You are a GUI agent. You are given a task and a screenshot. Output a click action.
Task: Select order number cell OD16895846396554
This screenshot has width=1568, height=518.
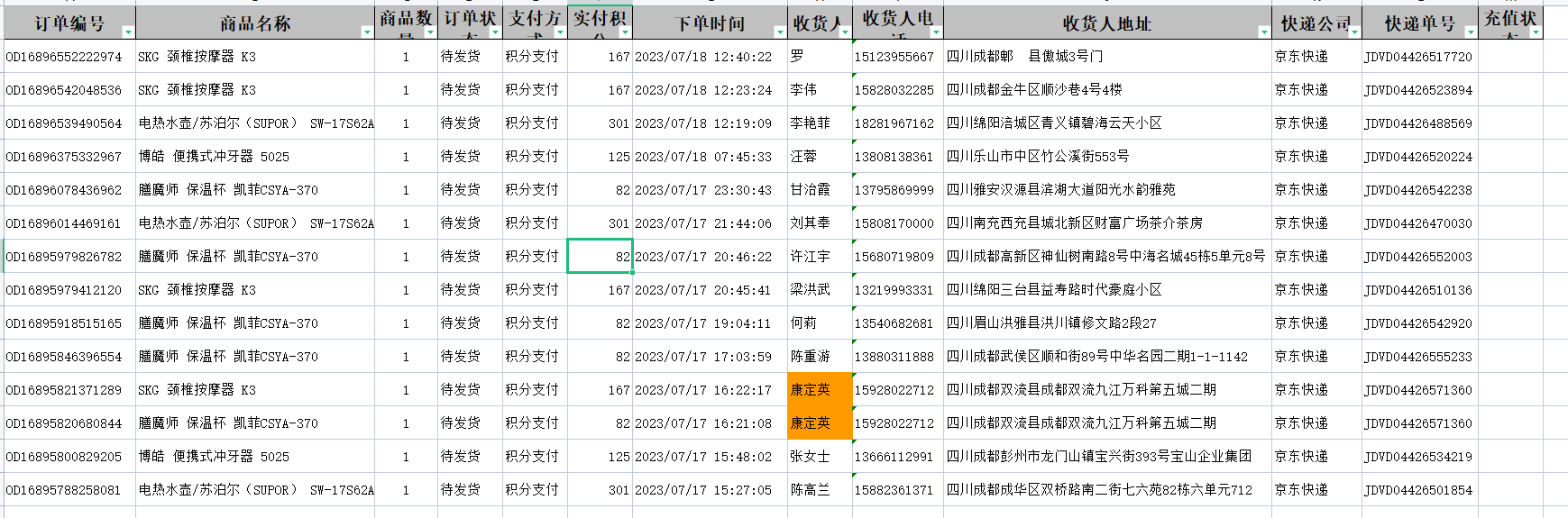(x=70, y=356)
